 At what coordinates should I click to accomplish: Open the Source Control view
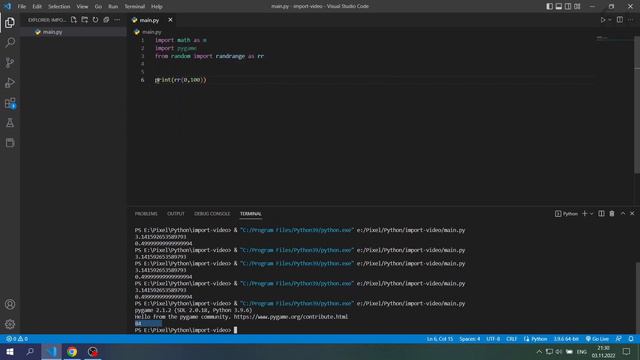click(10, 62)
